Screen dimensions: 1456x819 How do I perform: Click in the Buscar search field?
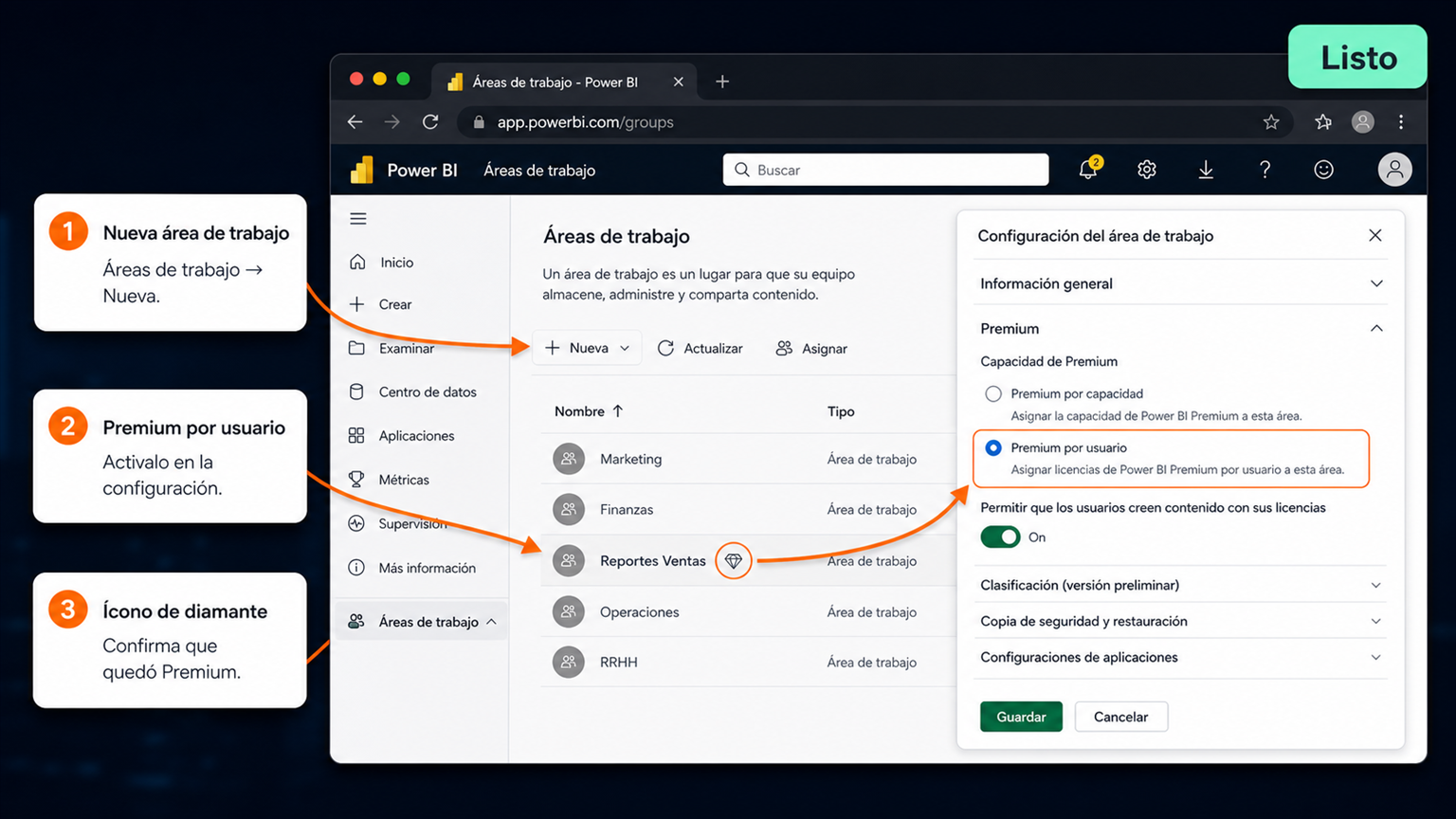(885, 170)
